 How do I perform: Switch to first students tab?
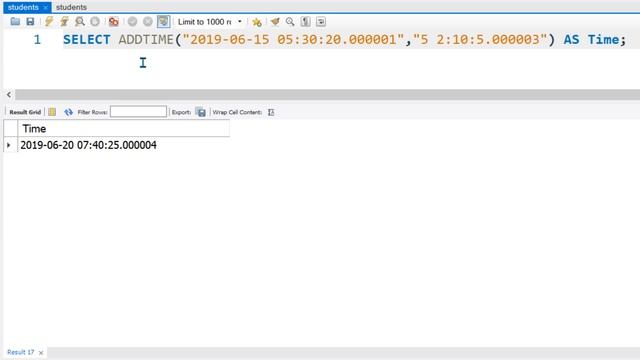(23, 7)
